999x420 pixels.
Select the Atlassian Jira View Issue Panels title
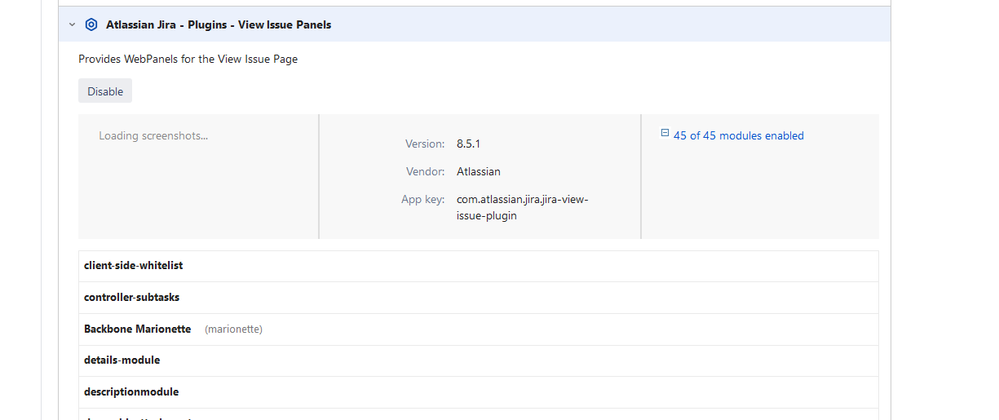click(x=219, y=25)
